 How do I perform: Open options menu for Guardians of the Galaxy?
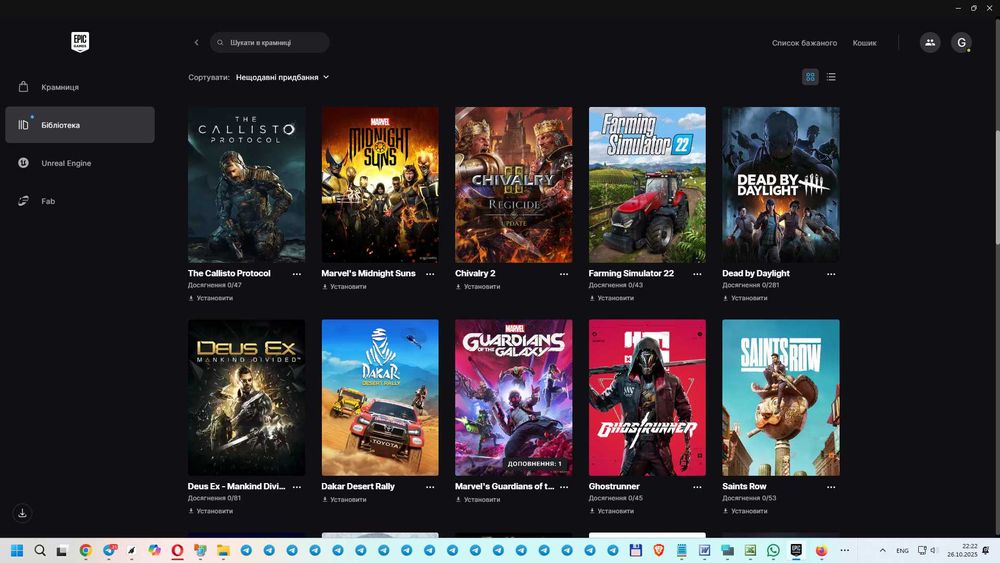[x=564, y=486]
